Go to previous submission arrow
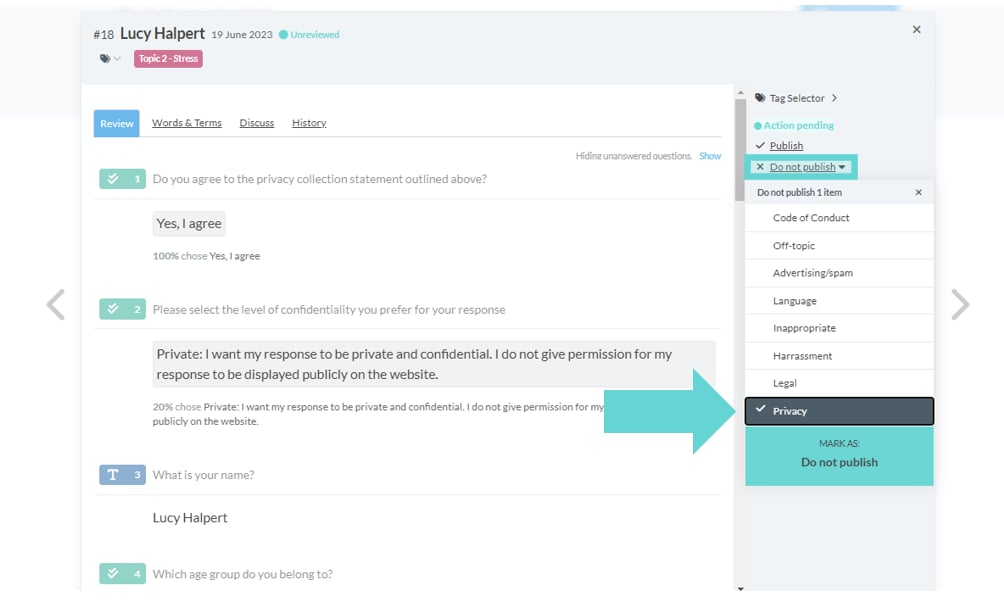1004x614 pixels. point(56,304)
